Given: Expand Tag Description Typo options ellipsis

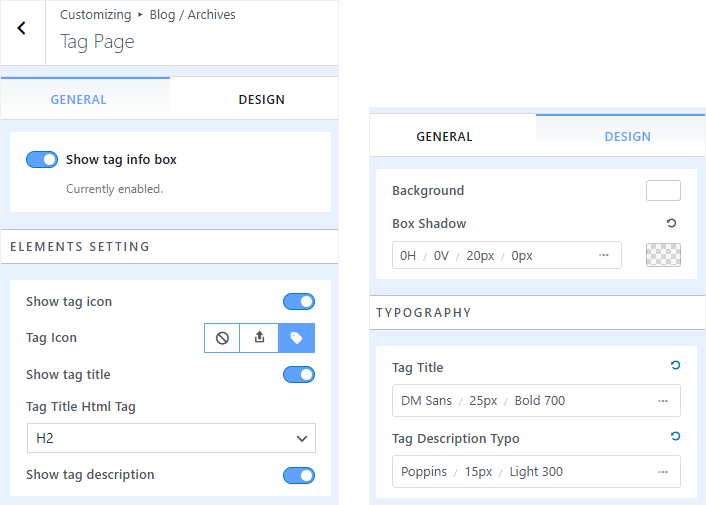Looking at the screenshot, I should click(x=663, y=471).
